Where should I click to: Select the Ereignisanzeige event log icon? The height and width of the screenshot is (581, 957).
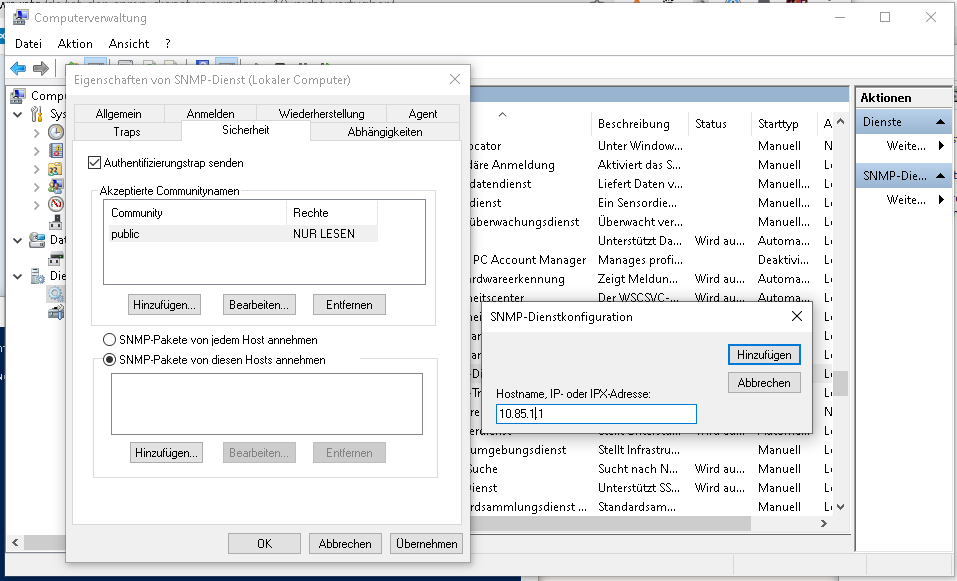56,152
